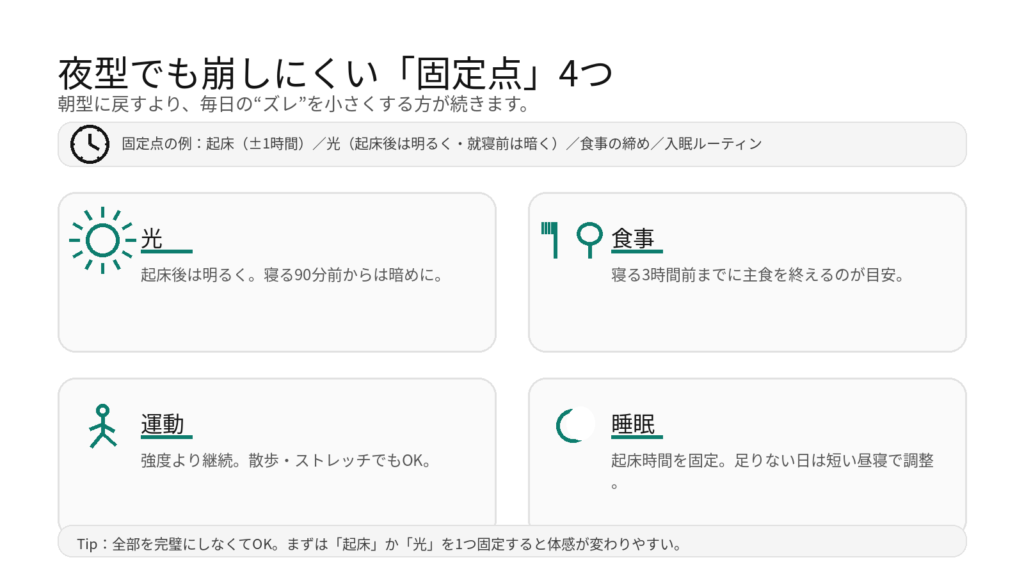Click the text about finishing meals 3時間前

757,274
